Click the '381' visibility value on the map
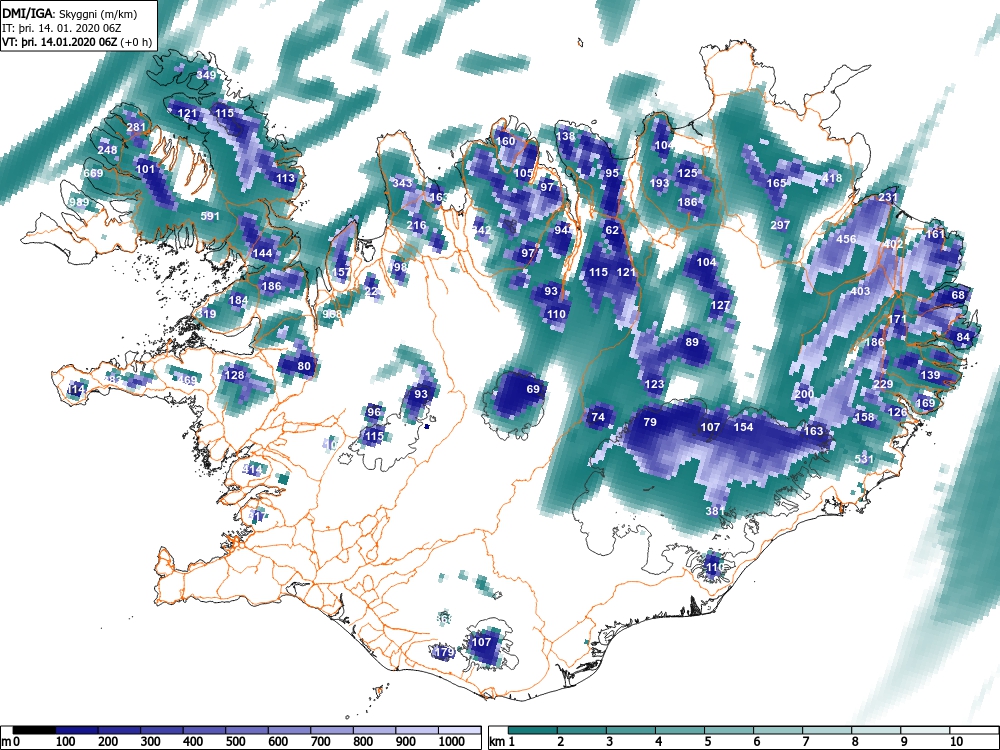The image size is (1000, 750). [716, 511]
